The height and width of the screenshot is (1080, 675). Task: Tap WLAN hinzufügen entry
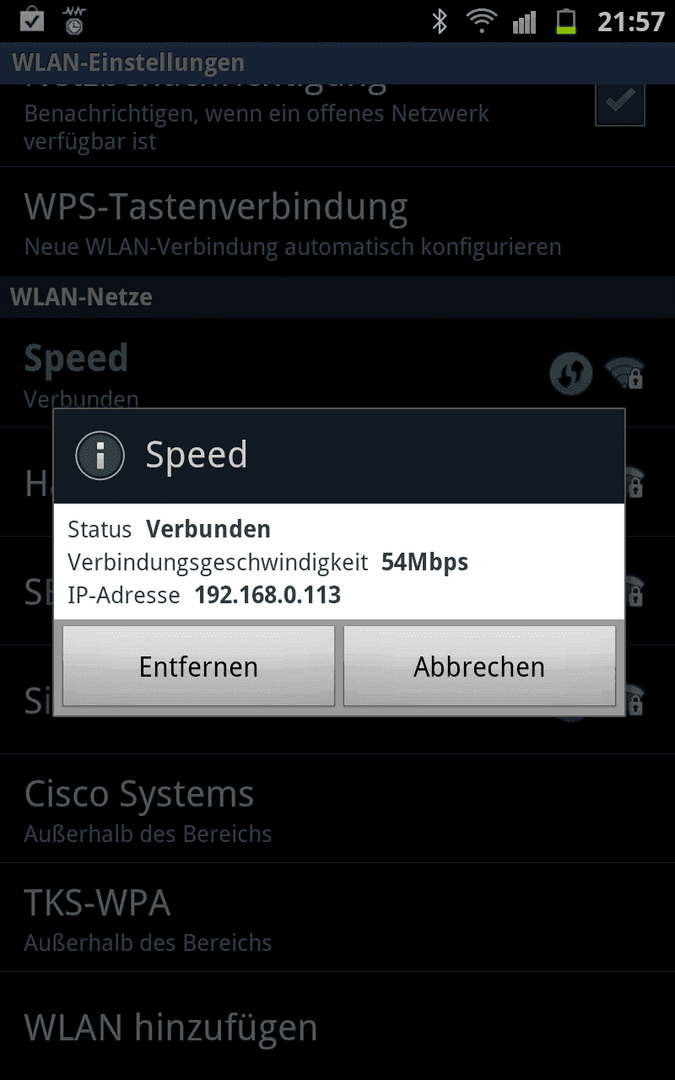(338, 1026)
